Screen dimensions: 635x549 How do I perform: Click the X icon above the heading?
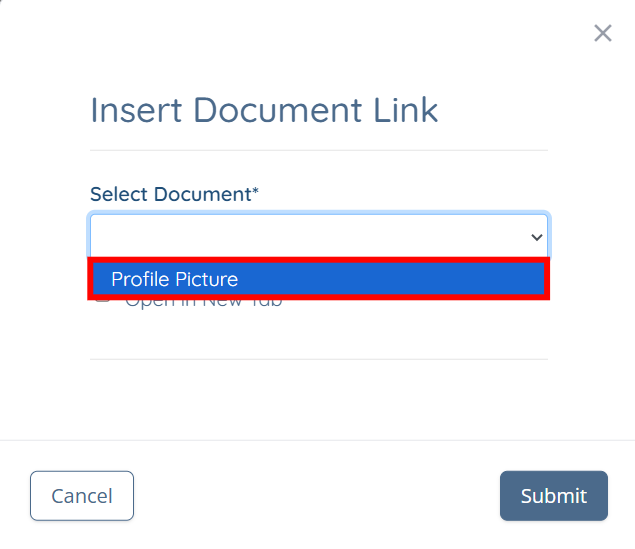pyautogui.click(x=603, y=33)
